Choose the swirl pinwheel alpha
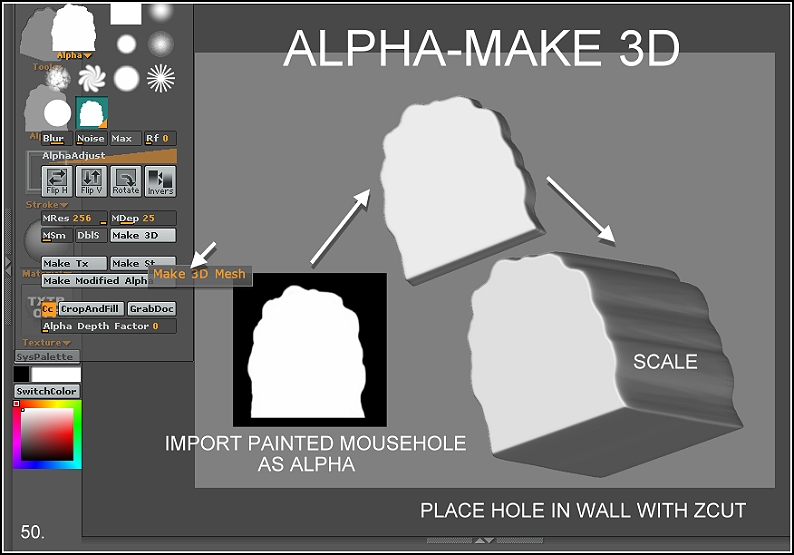794x555 pixels. 92,78
